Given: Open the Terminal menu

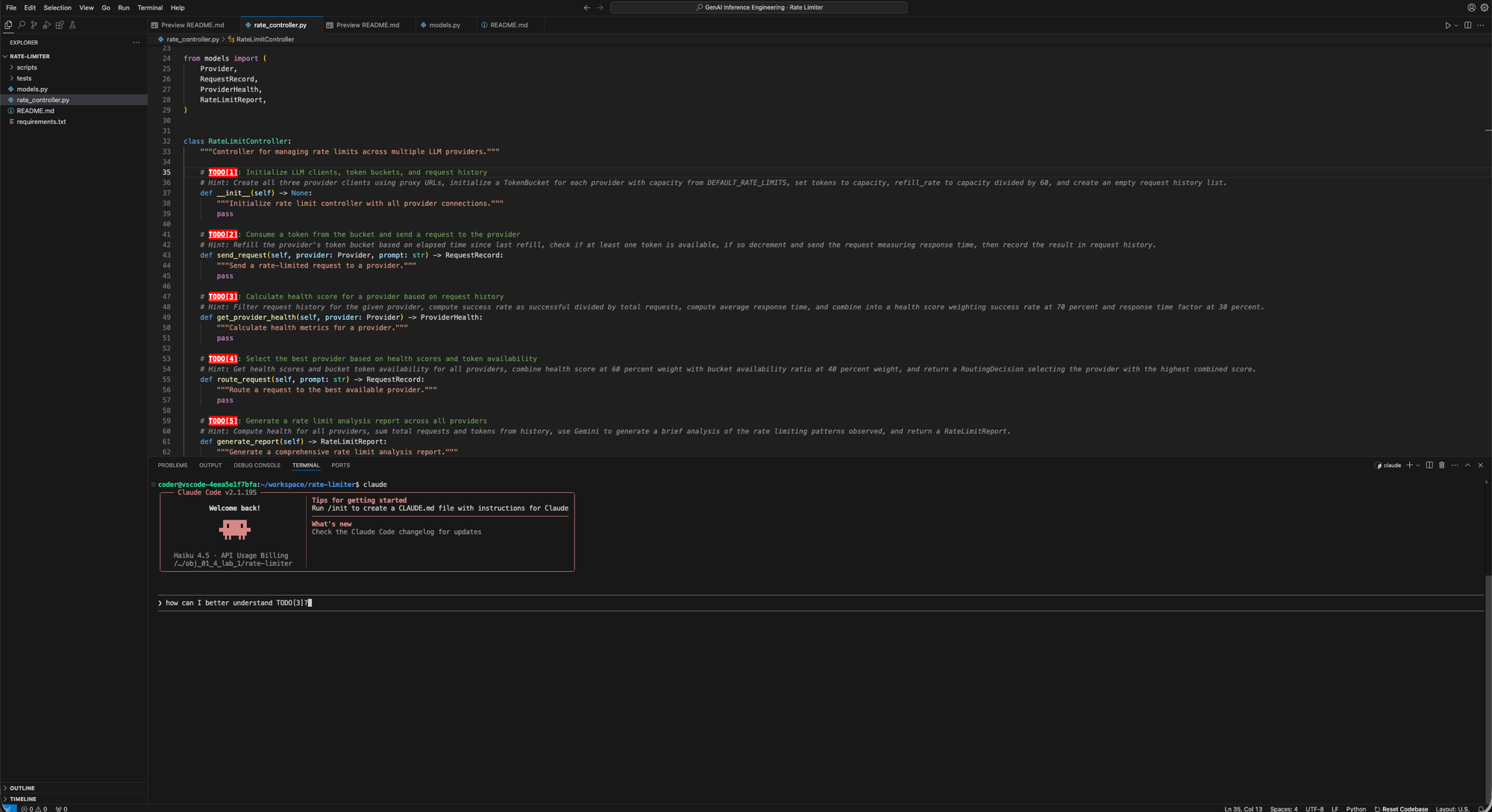Looking at the screenshot, I should [x=150, y=7].
